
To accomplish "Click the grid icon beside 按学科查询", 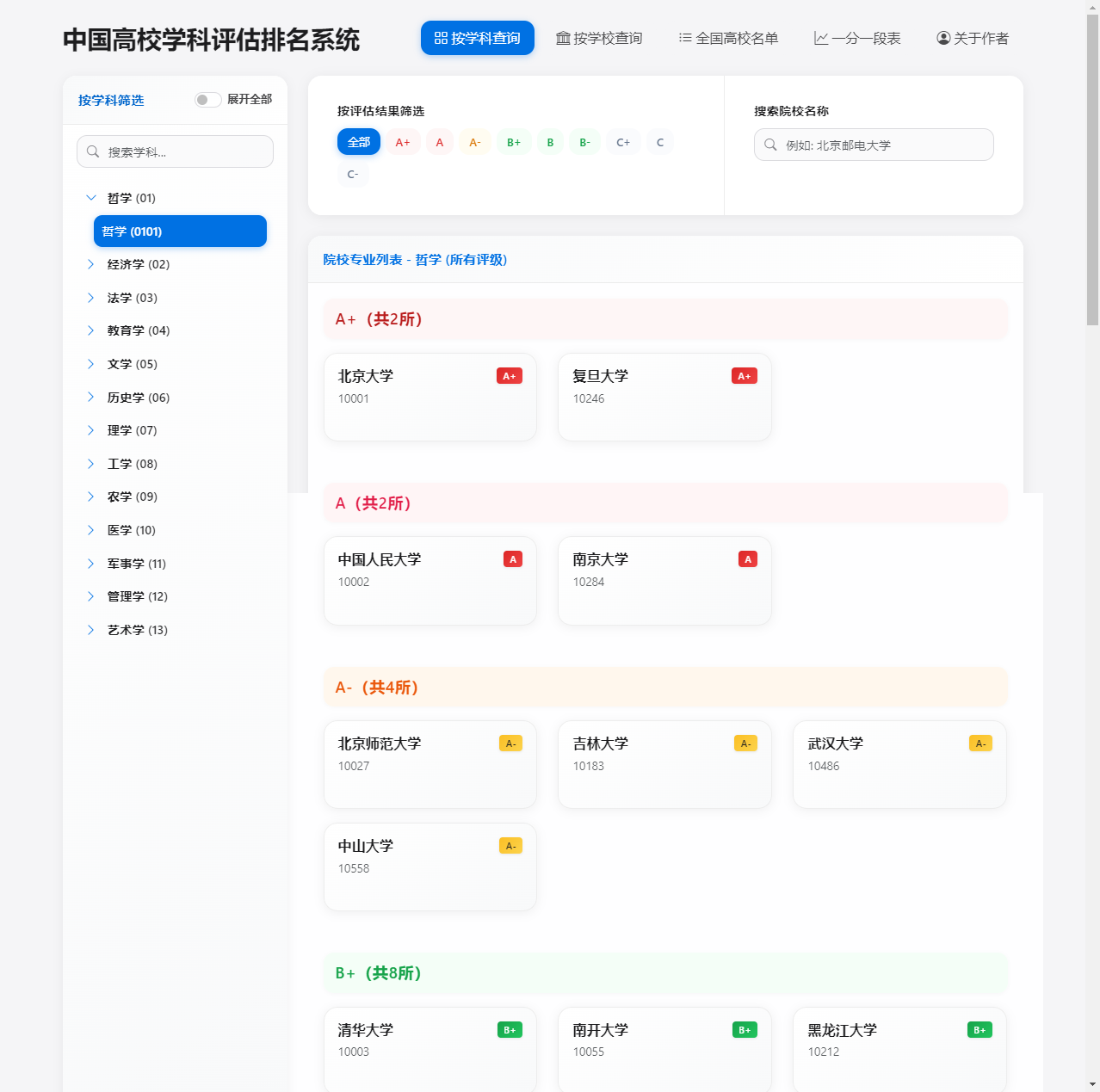I will click(x=439, y=38).
